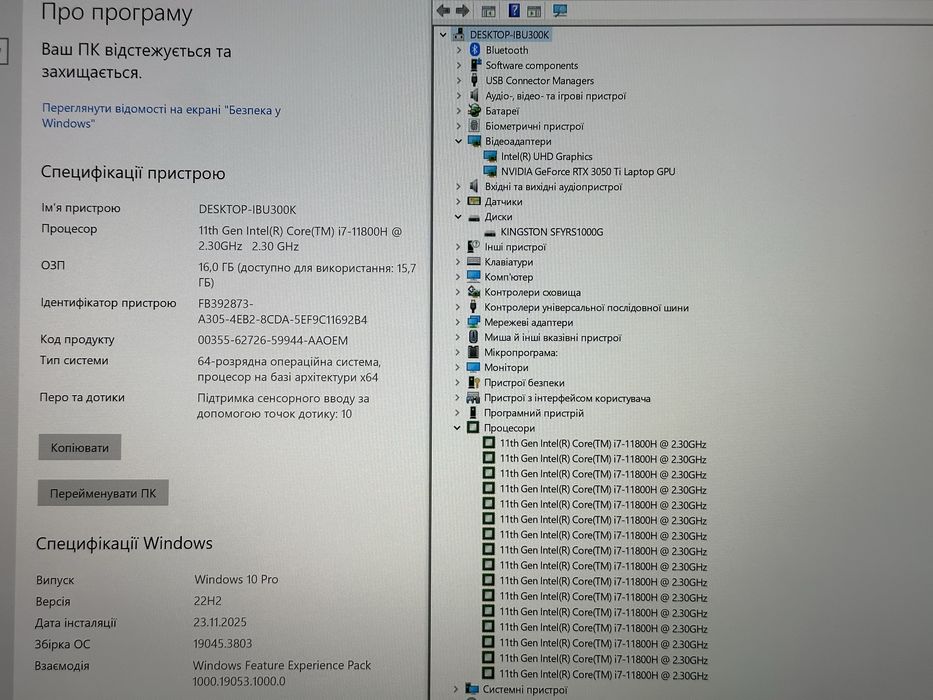Viewport: 933px width, 700px height.
Task: Select the Батареї tree row label
Action: 502,111
